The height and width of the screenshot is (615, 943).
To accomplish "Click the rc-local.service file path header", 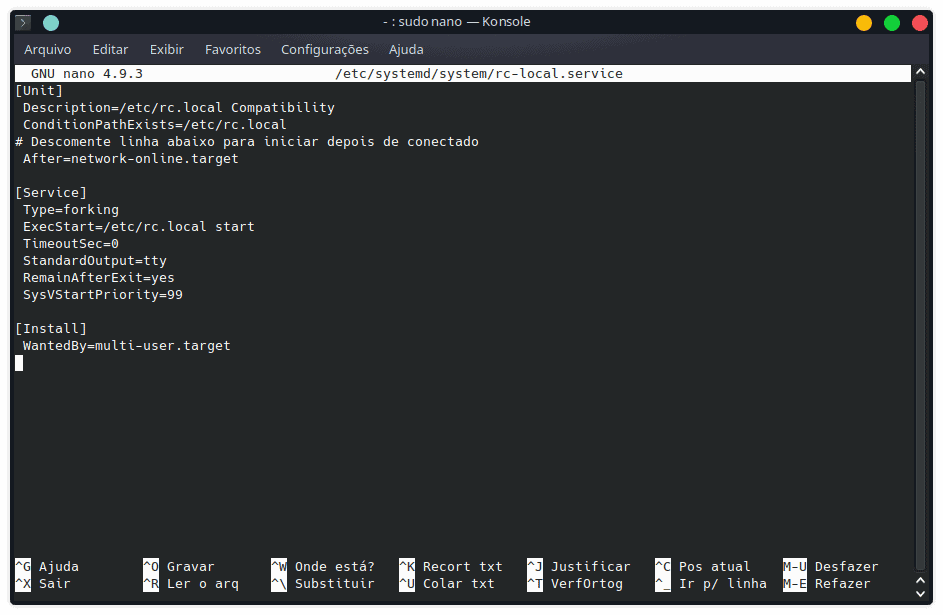I will [x=479, y=73].
